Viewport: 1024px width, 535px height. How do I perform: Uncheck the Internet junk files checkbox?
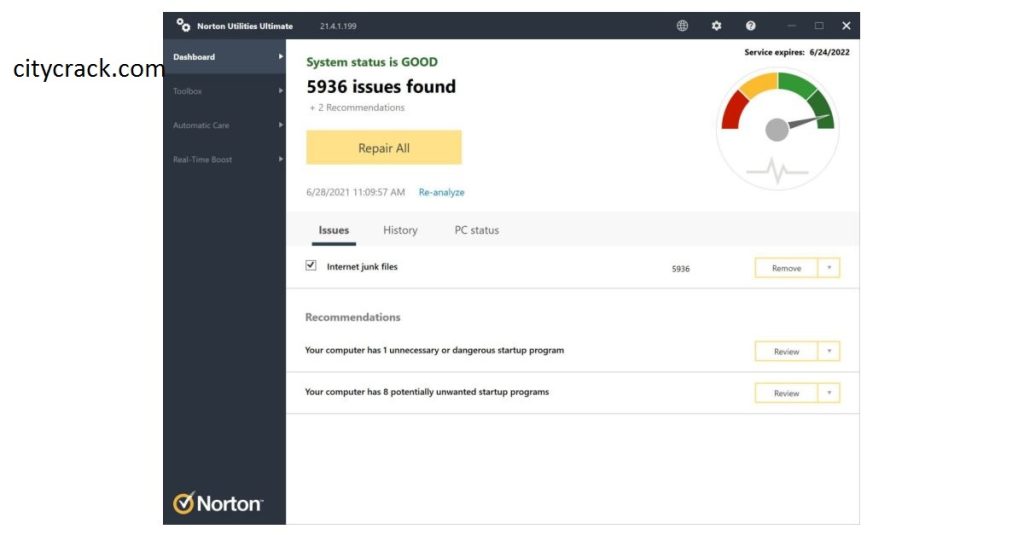click(311, 265)
